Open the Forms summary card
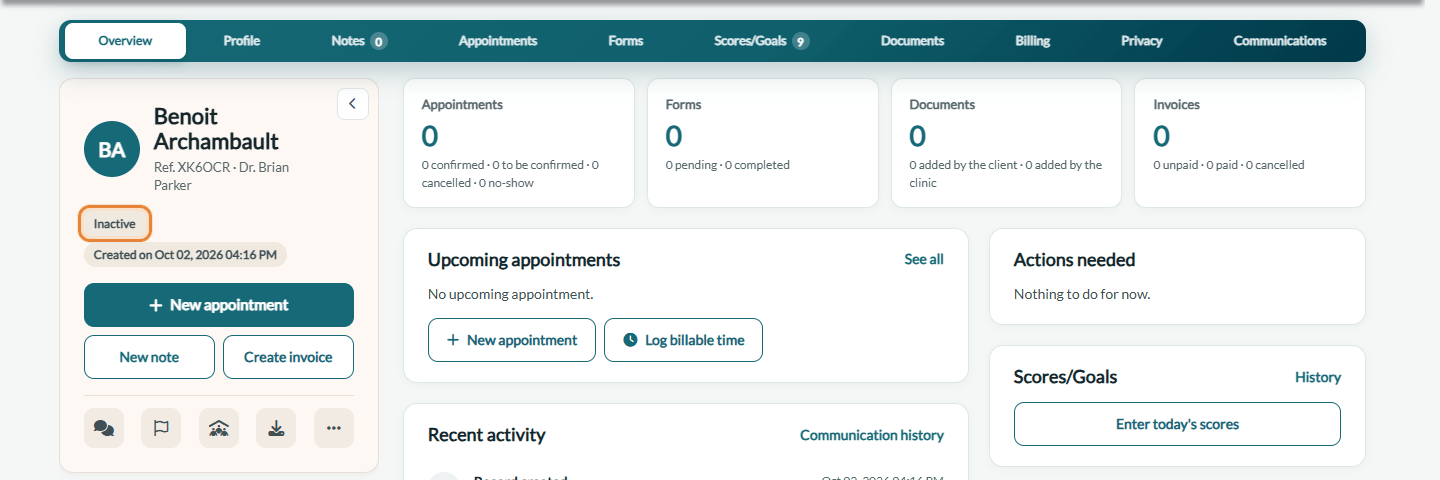This screenshot has height=480, width=1440. (x=763, y=143)
